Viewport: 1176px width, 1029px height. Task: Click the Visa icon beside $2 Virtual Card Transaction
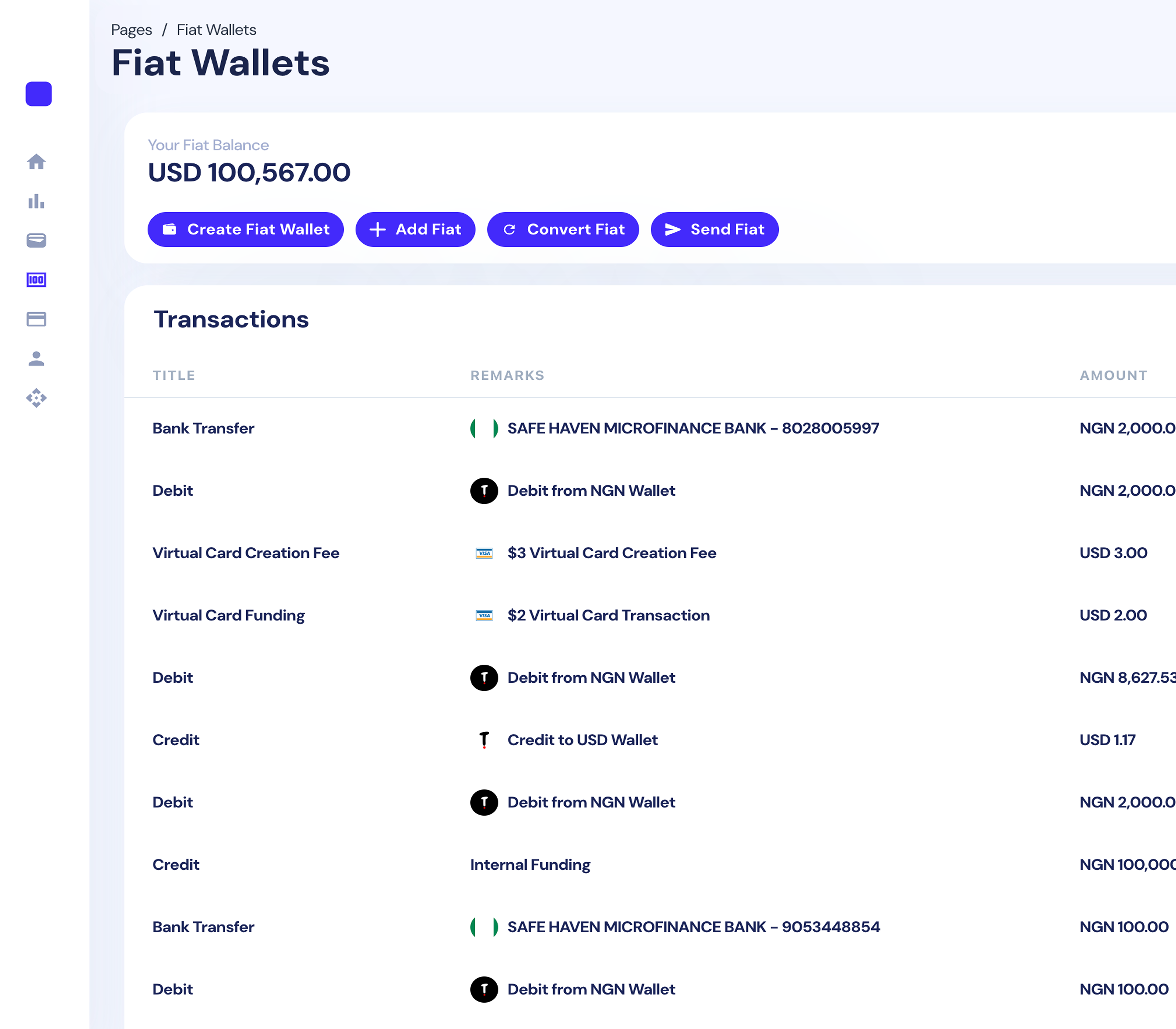click(484, 616)
